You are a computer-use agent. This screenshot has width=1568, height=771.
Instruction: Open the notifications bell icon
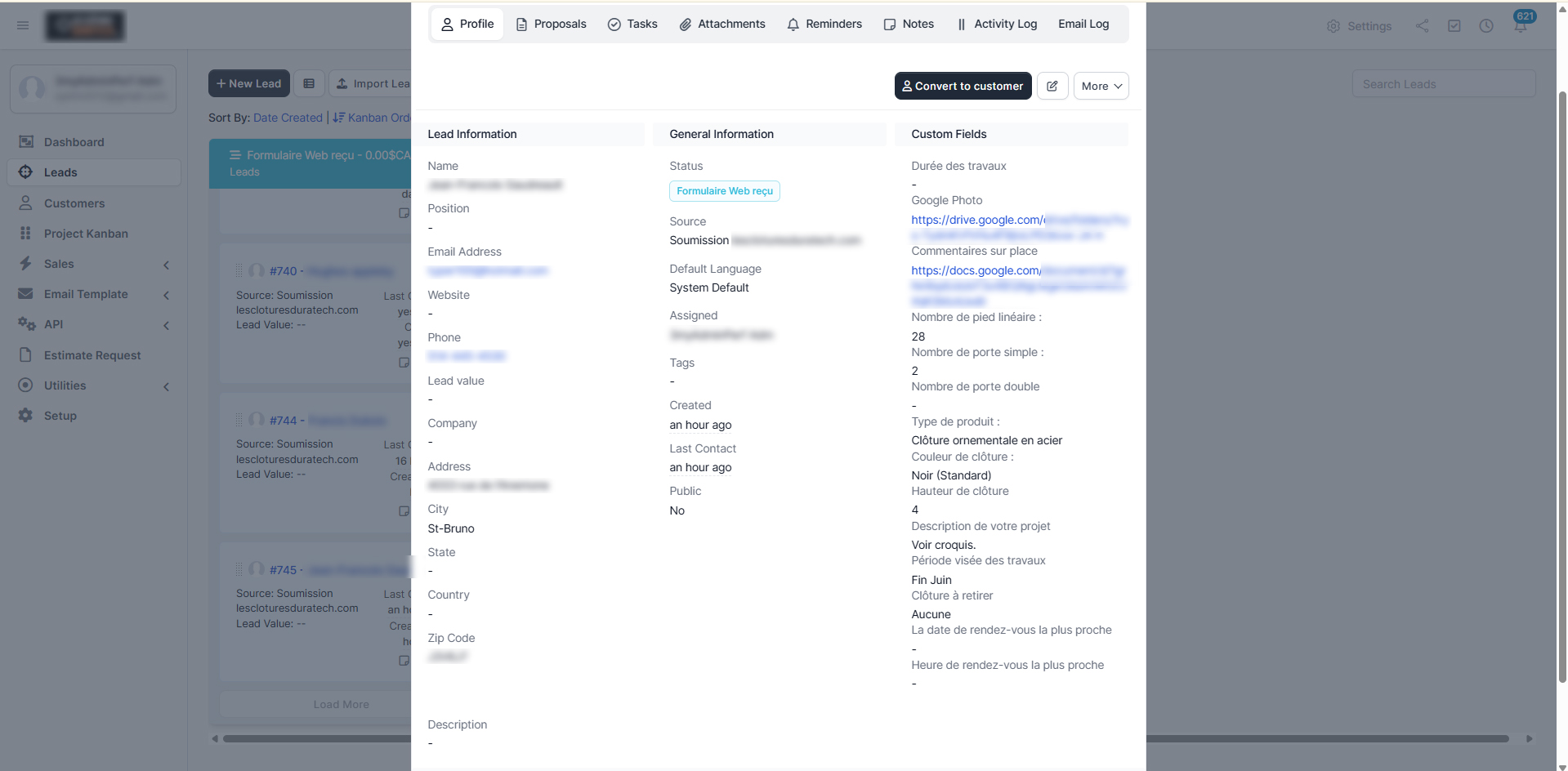coord(1521,25)
